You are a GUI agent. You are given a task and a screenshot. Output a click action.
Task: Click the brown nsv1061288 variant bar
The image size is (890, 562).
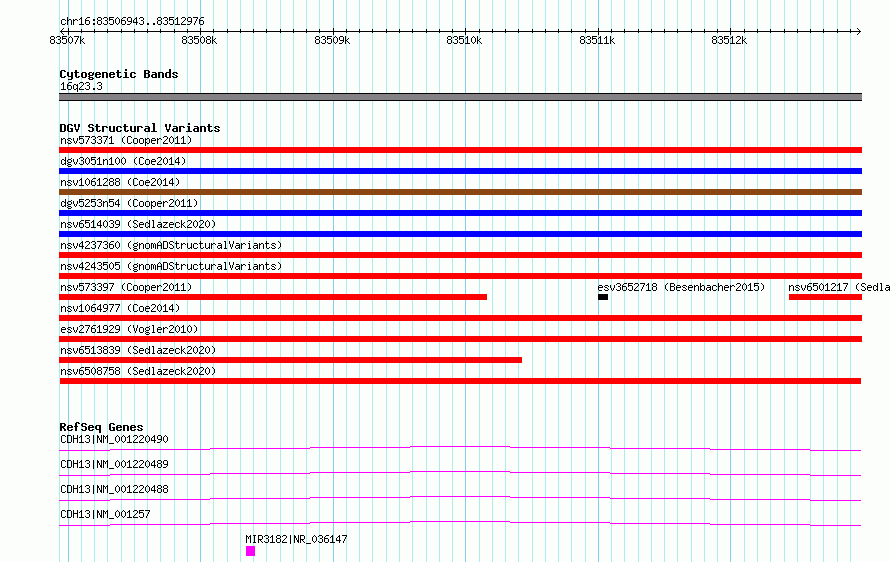[x=460, y=192]
